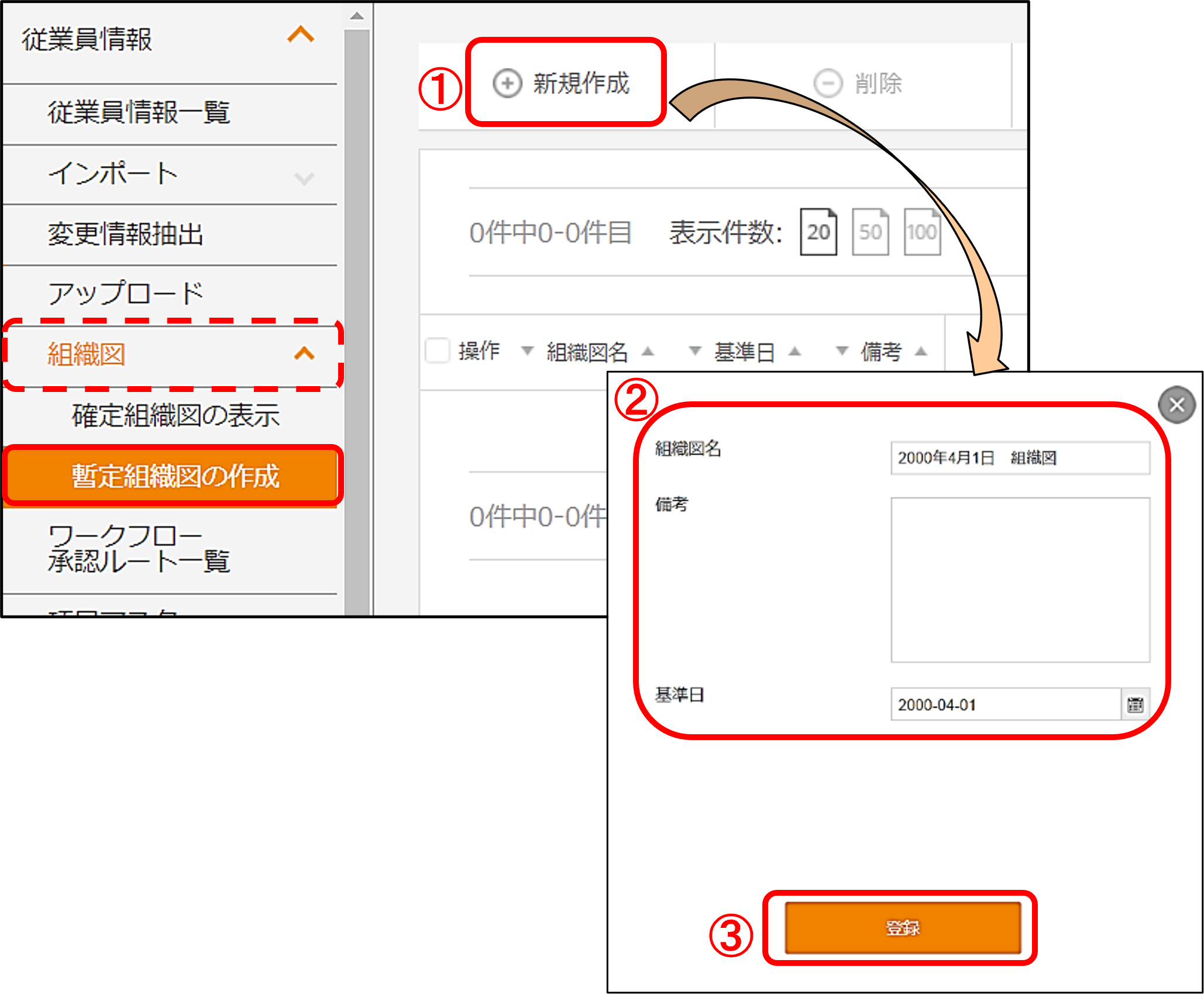Click the orange 登録 button
Image resolution: width=1204 pixels, height=994 pixels.
tap(902, 928)
